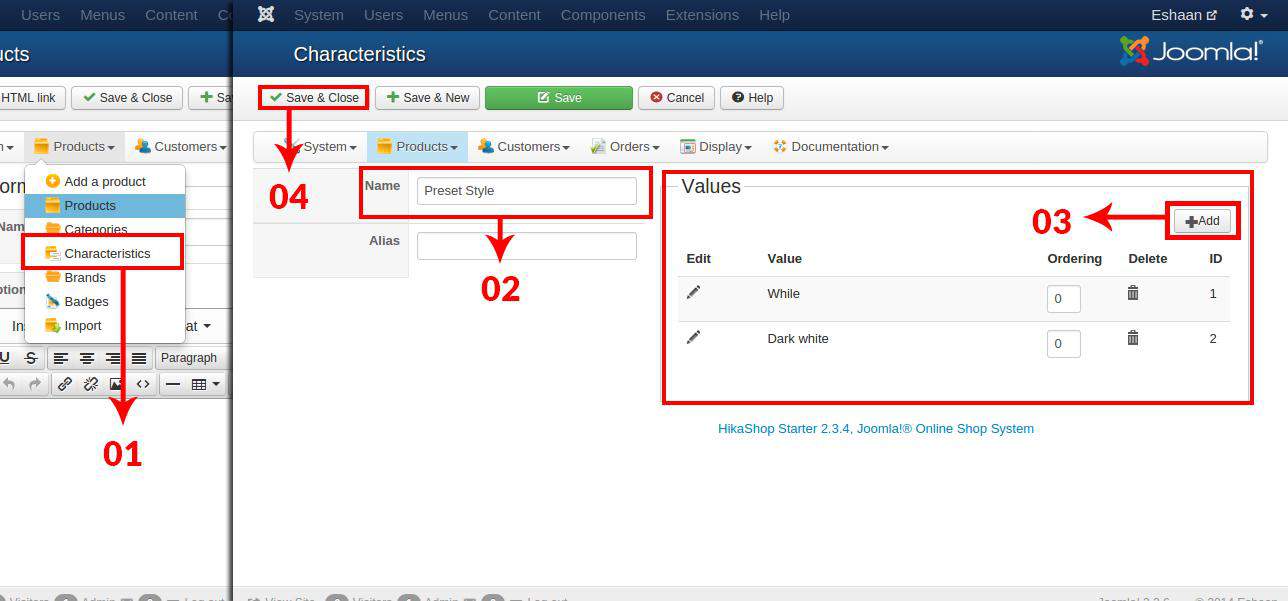Image resolution: width=1288 pixels, height=601 pixels.
Task: Center-align text in the editor
Action: (x=87, y=358)
